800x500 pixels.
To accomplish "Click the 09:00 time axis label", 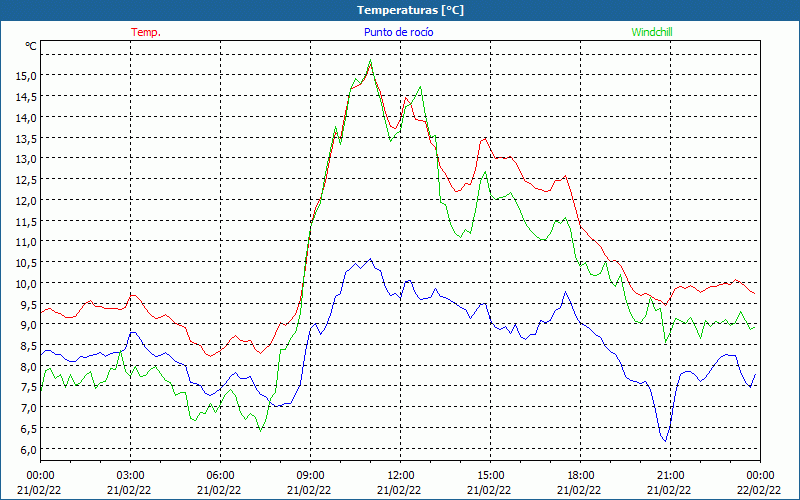I will pyautogui.click(x=310, y=476).
